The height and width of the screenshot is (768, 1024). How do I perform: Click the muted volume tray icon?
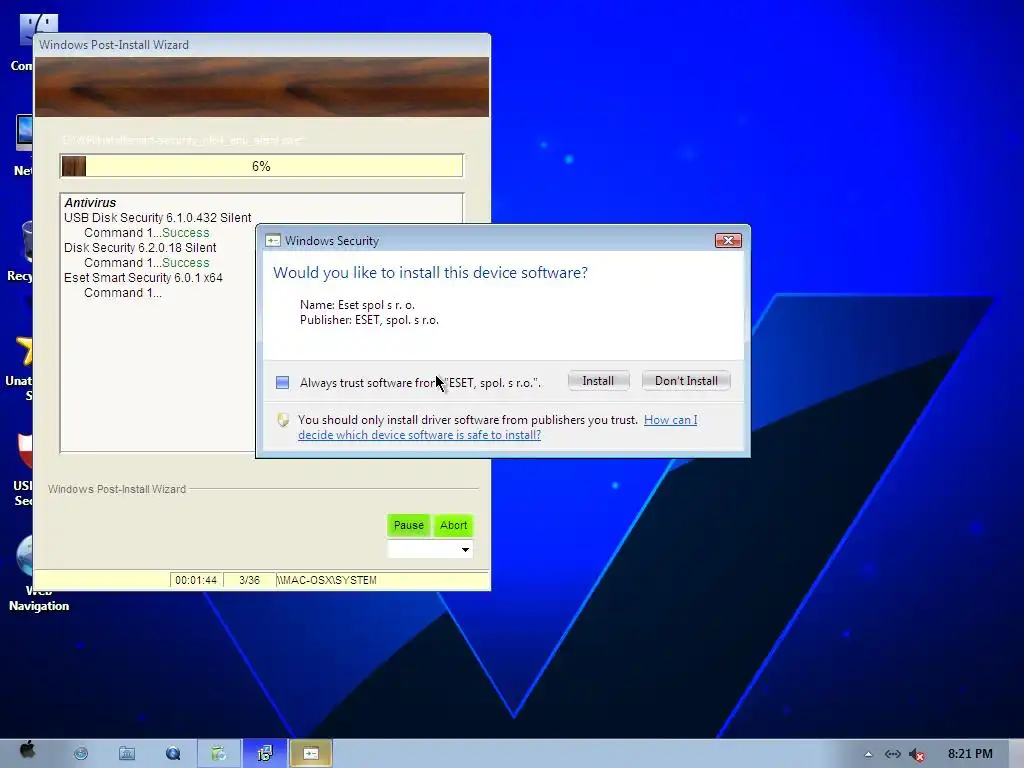point(917,755)
